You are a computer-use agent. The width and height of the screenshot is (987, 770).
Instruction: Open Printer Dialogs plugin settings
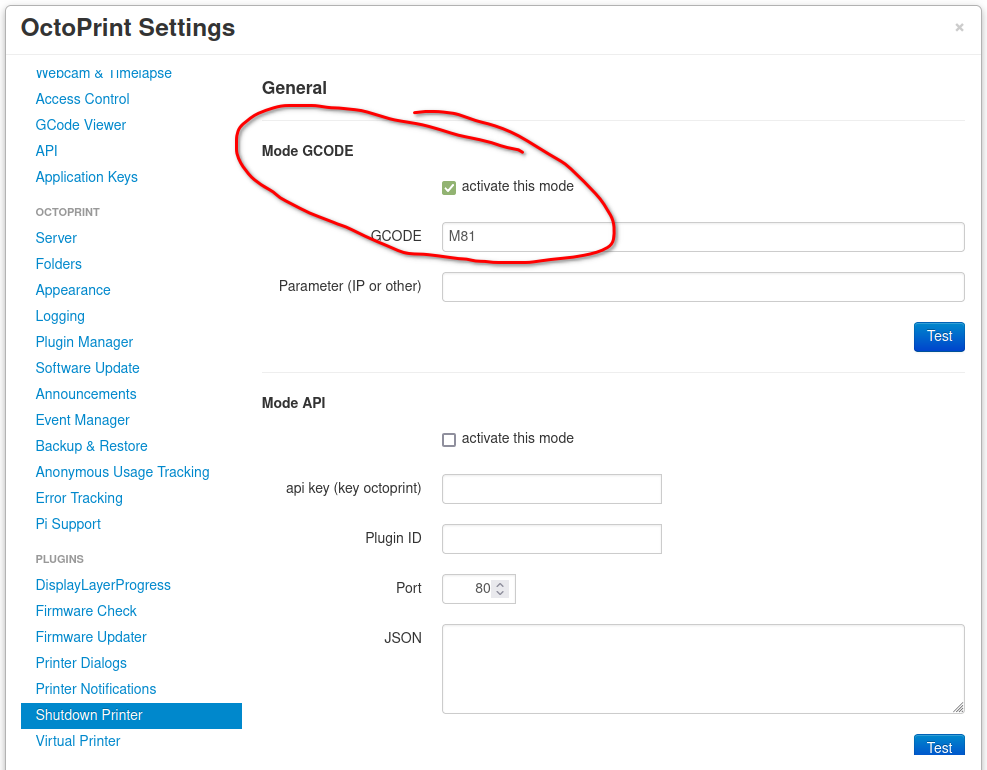81,663
